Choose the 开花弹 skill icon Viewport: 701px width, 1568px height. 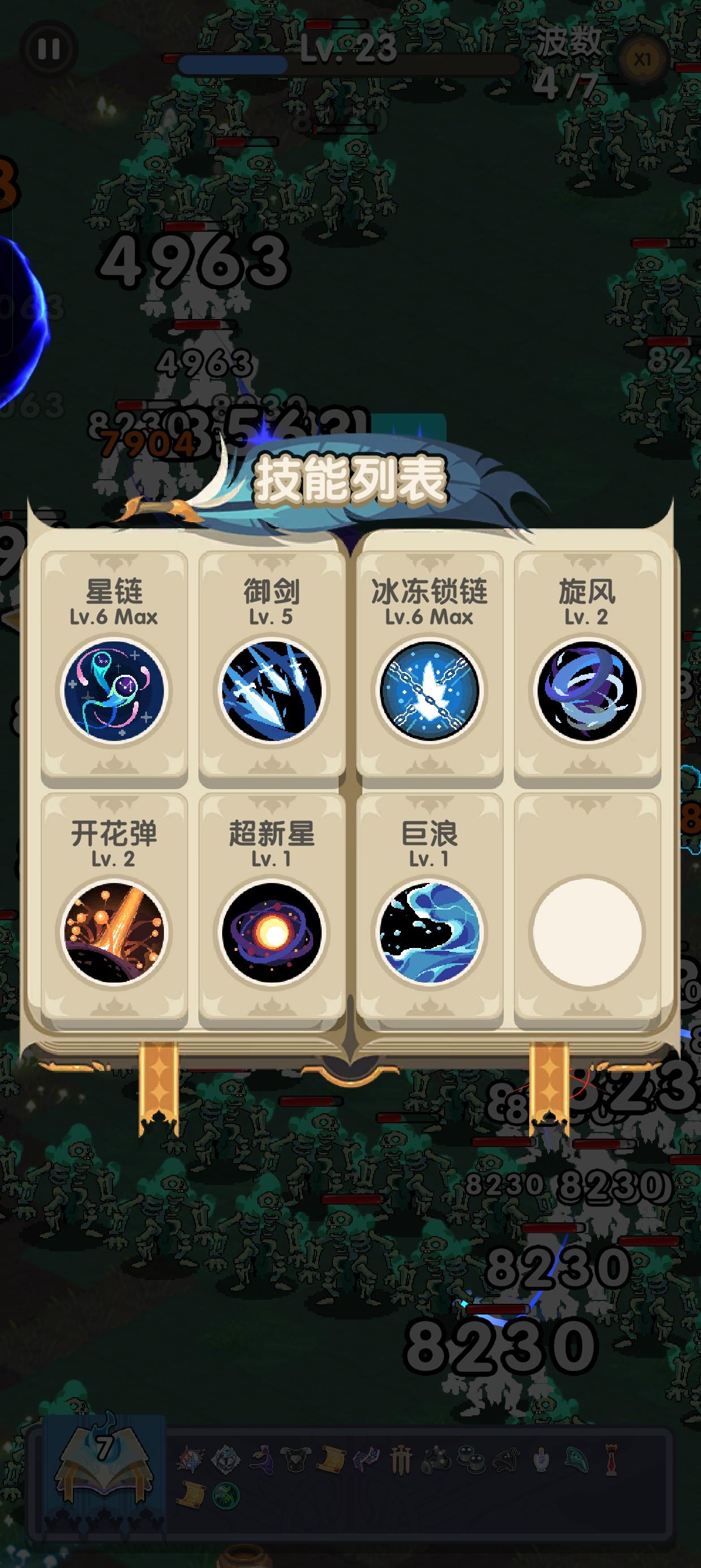point(114,932)
